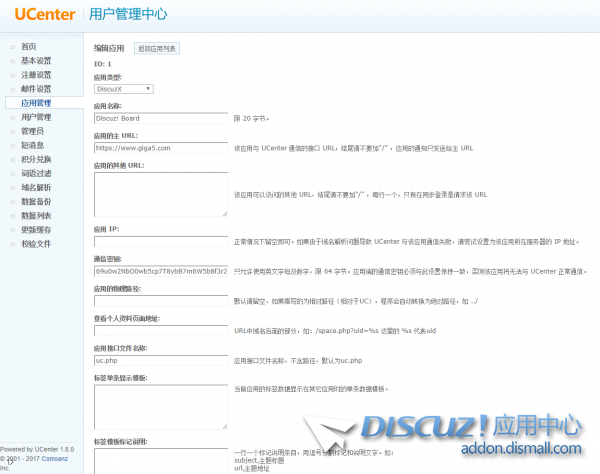Open the 应用类型 DiscuzX dropdown
This screenshot has height=474, width=600.
[x=124, y=89]
